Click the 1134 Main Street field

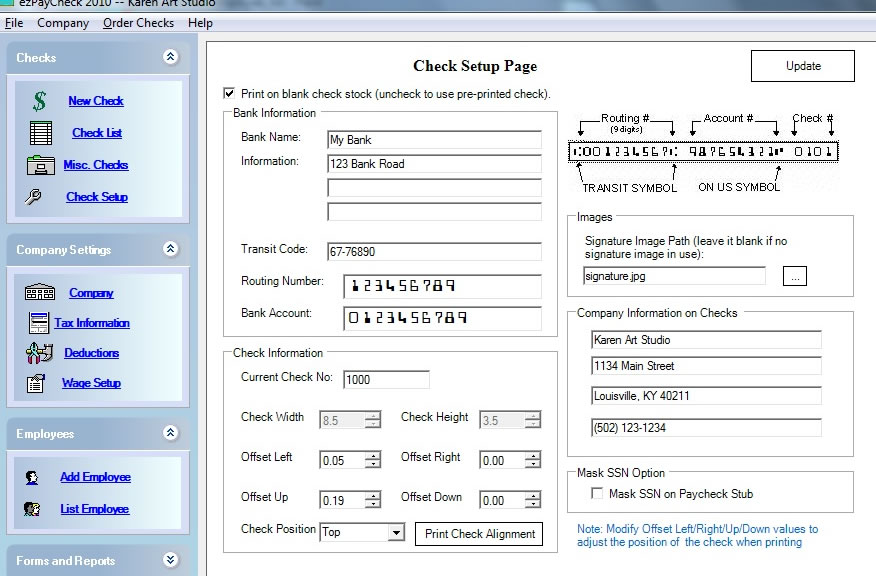tap(706, 366)
